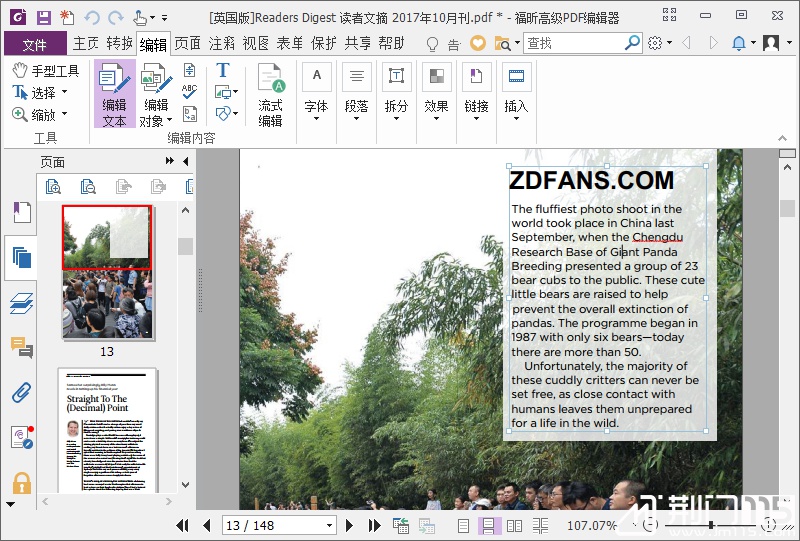This screenshot has height=541, width=800.
Task: Open the Link (链接) dropdown
Action: tap(476, 94)
